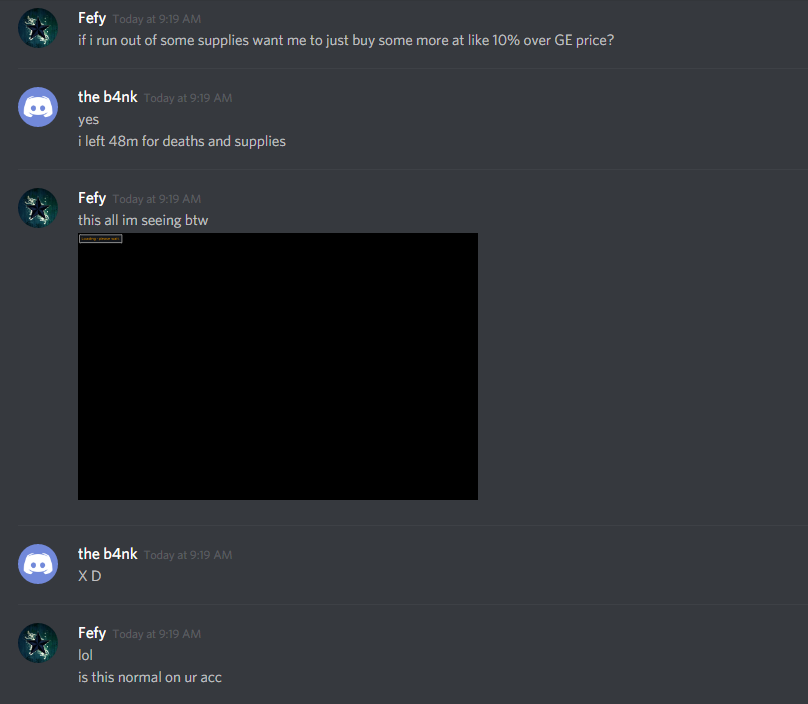Image resolution: width=808 pixels, height=704 pixels.
Task: Click the b4nk's avatar beside the "X D" message
Action: 38,564
